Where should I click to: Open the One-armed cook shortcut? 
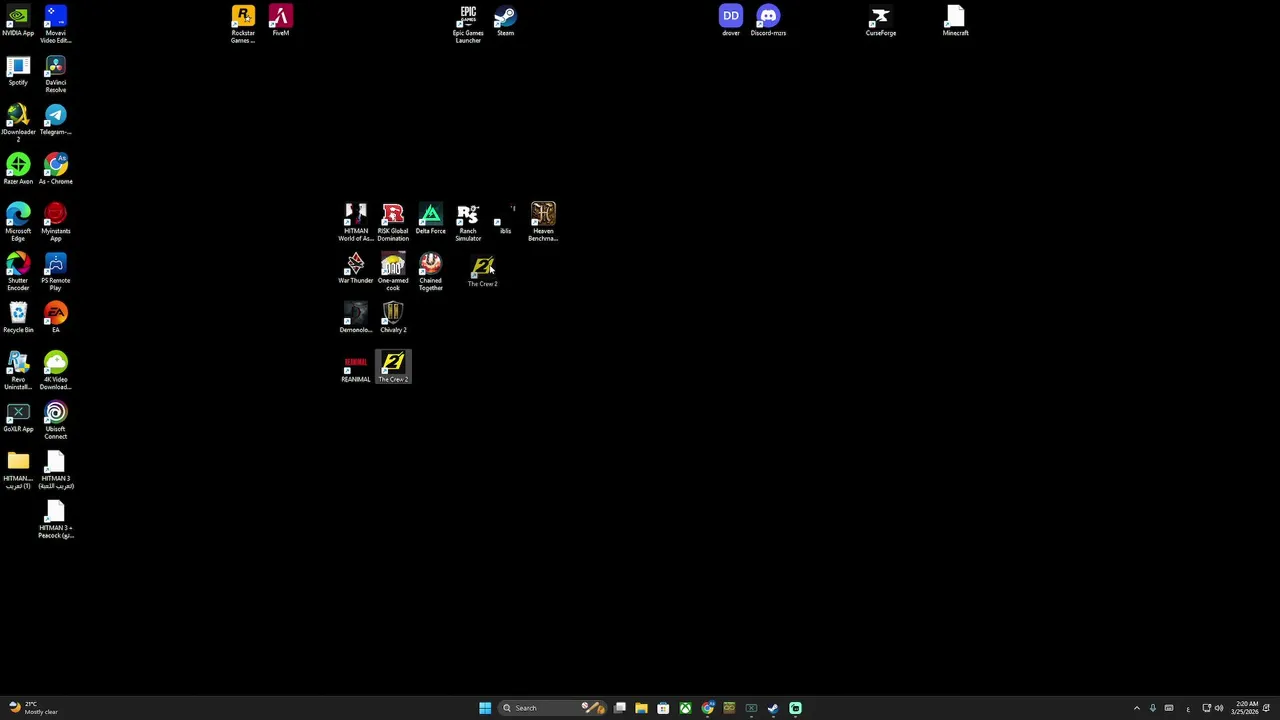[393, 271]
